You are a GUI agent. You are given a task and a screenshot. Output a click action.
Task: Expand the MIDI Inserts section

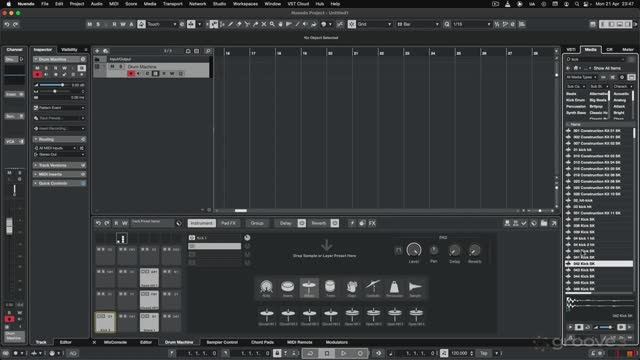coord(59,174)
